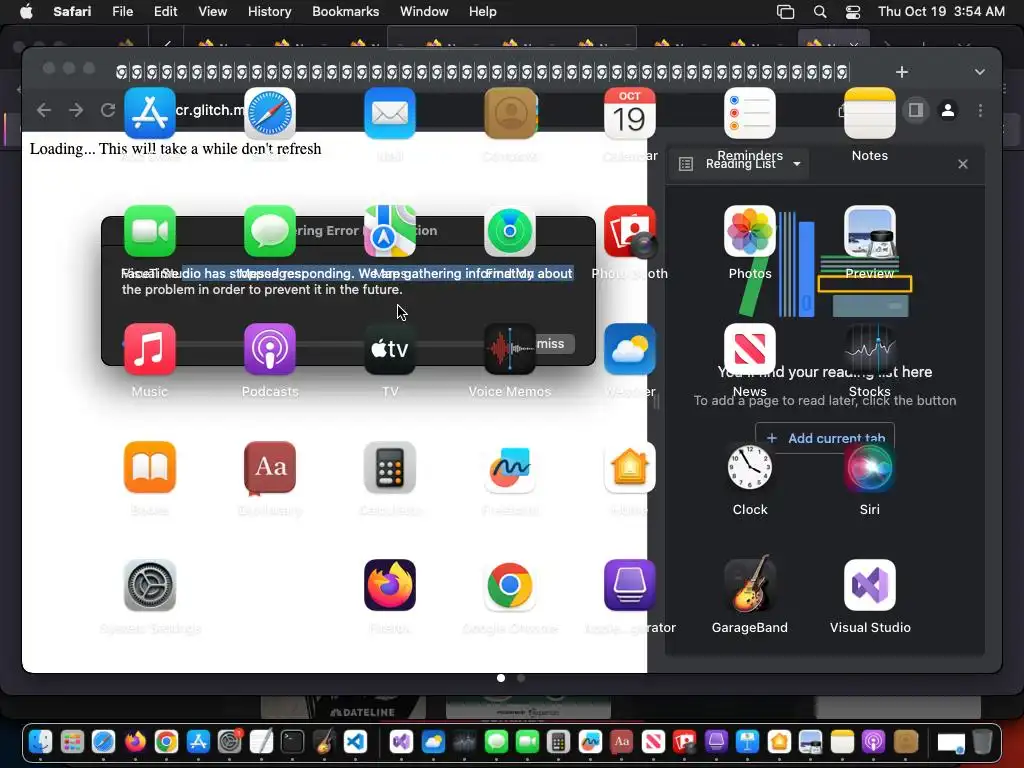Open FaceTime from the Launchpad grid
The image size is (1024, 768).
click(x=150, y=231)
